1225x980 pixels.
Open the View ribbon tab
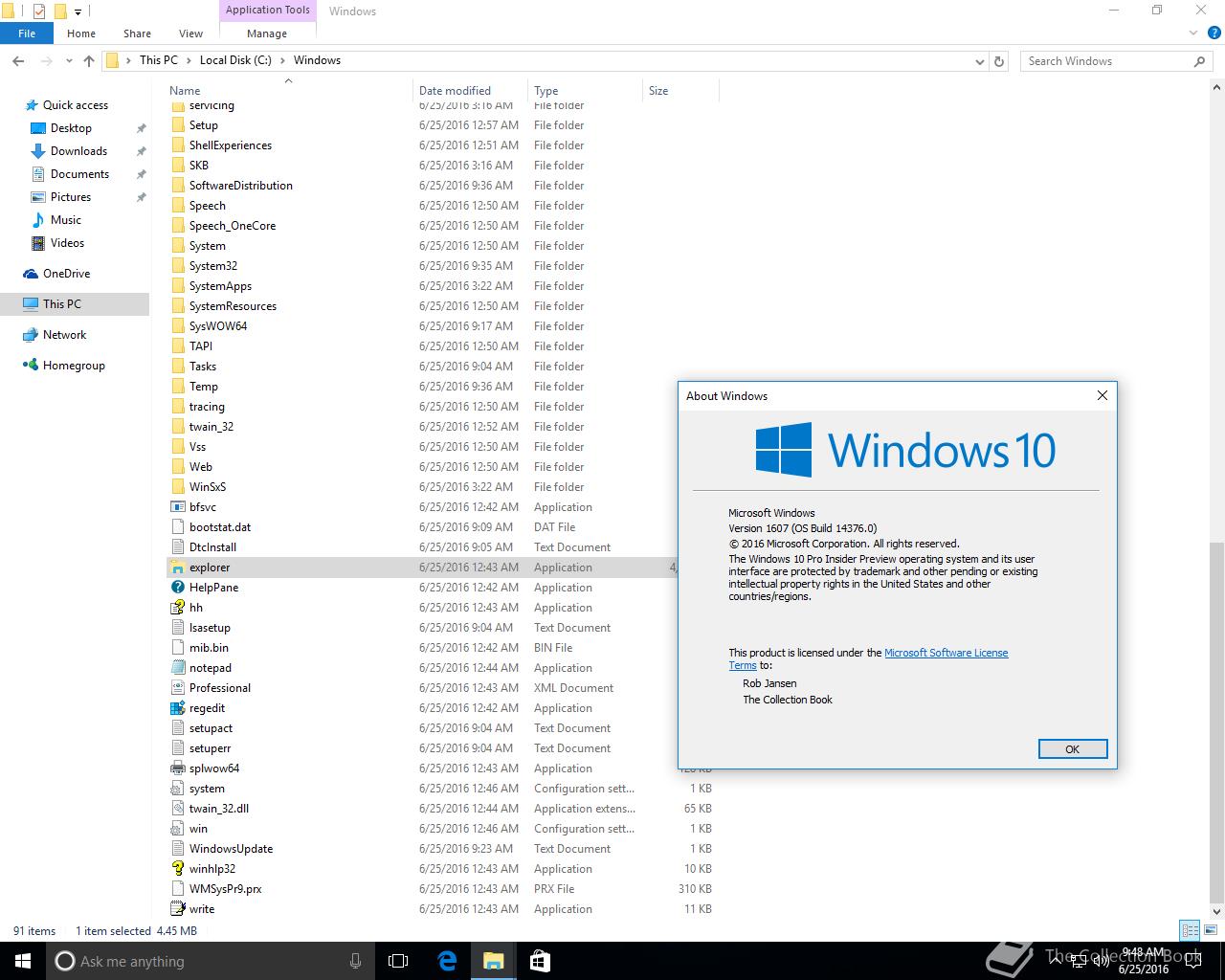tap(190, 33)
